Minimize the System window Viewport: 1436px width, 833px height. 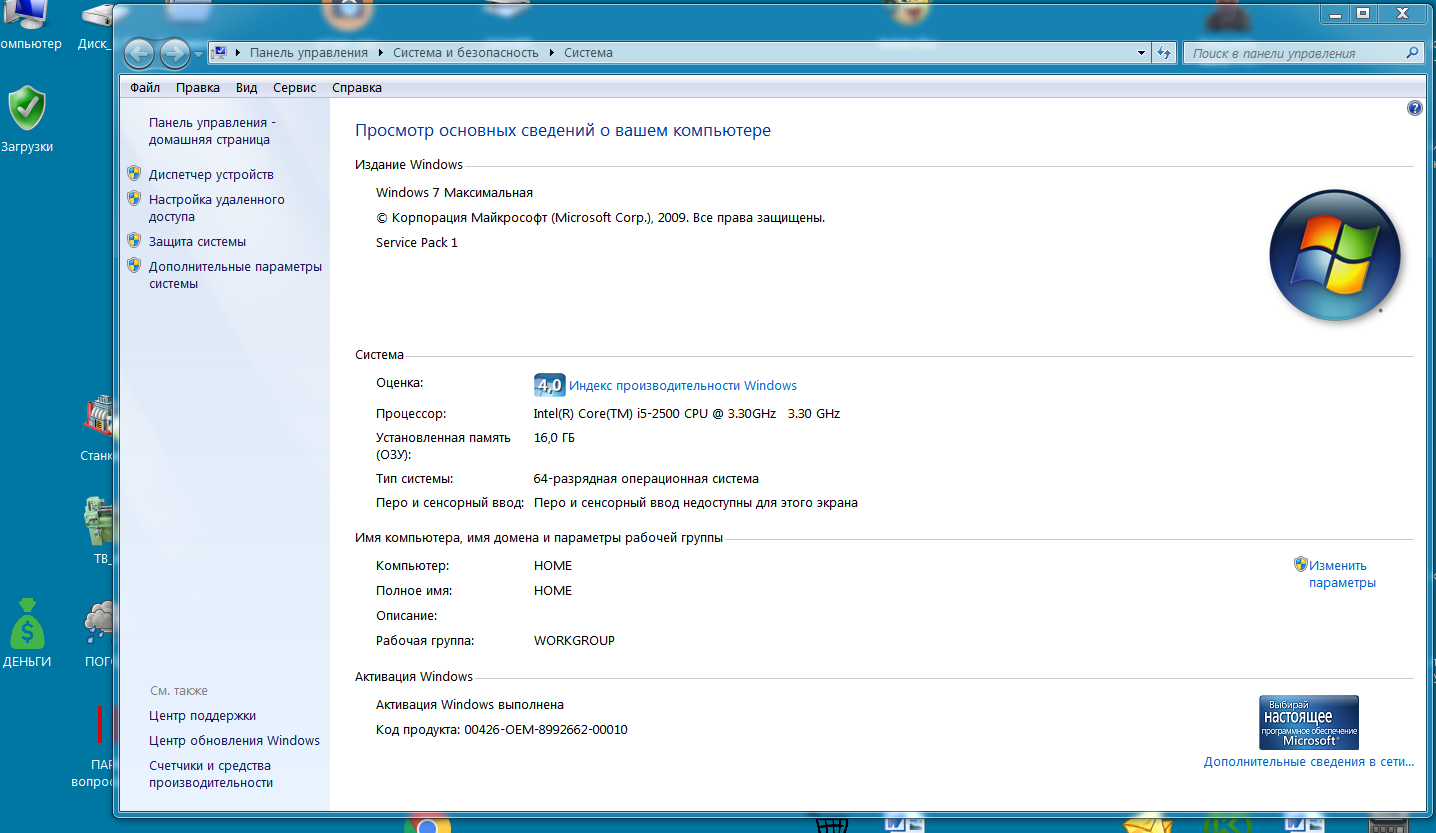coord(1334,13)
